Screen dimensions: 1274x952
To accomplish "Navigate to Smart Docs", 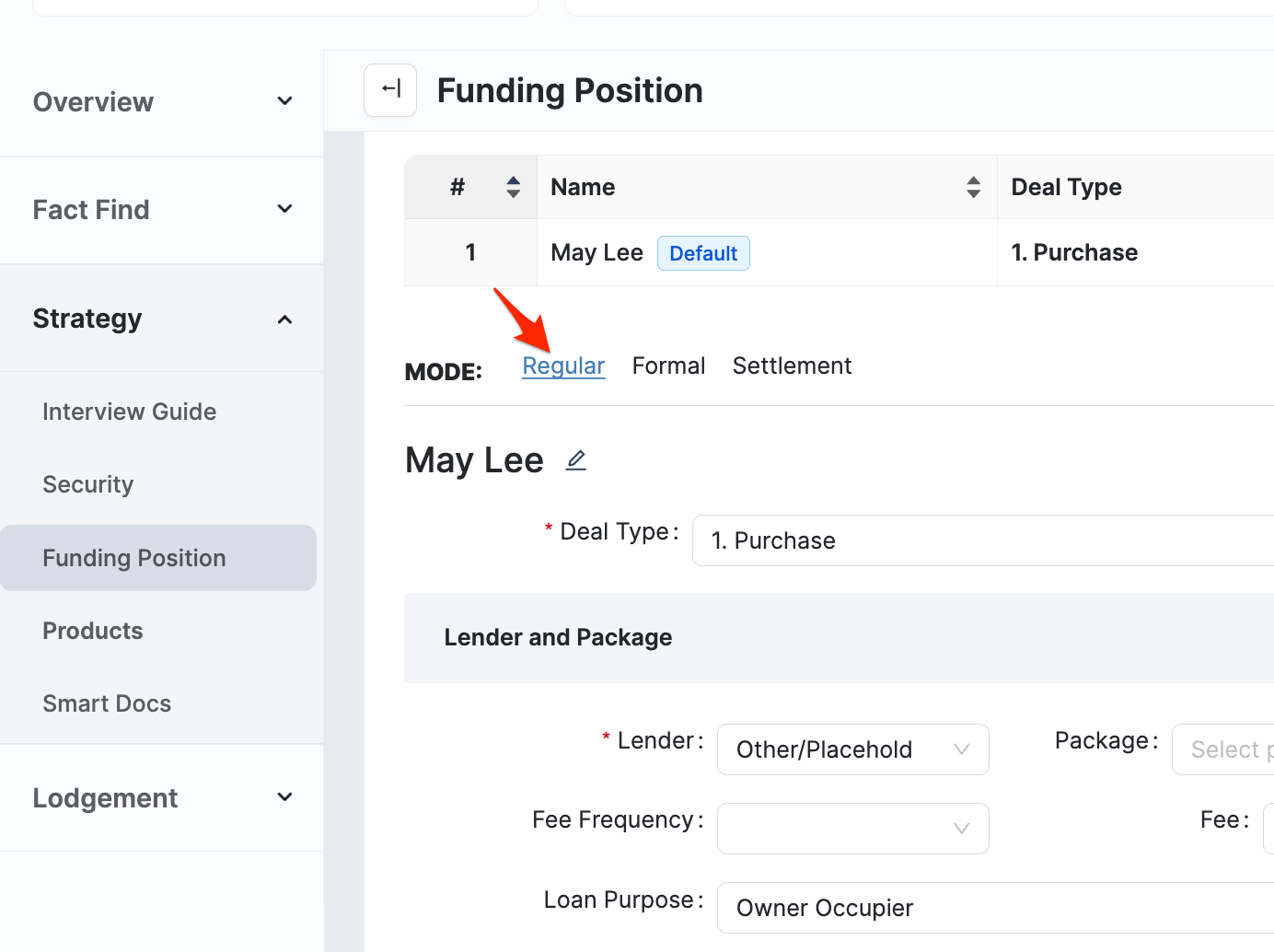I will (x=107, y=703).
